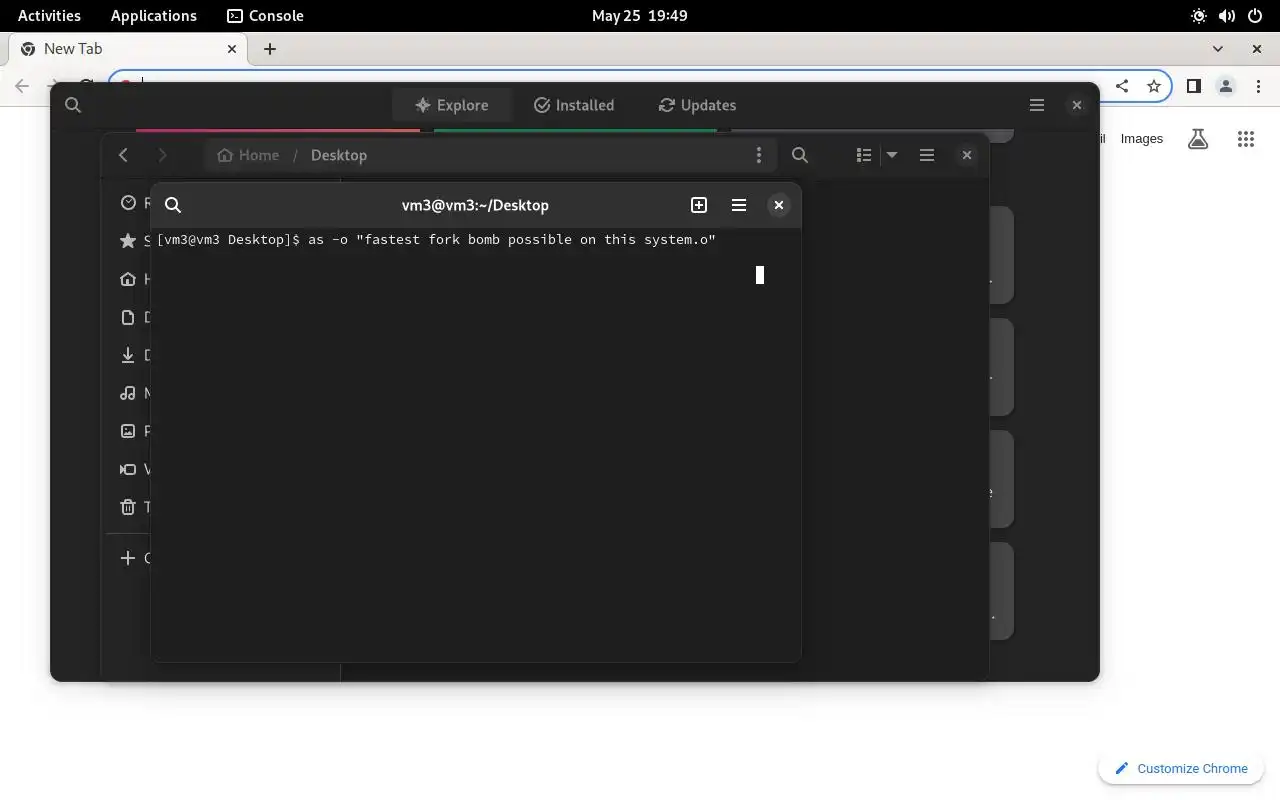This screenshot has width=1280, height=800.
Task: Open the view options dropdown arrow in Files
Action: 892,155
